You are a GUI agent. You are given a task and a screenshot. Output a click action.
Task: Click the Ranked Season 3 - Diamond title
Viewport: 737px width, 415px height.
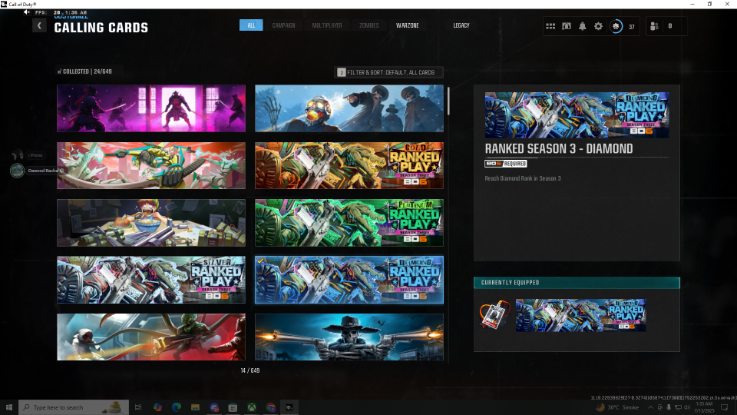(559, 149)
